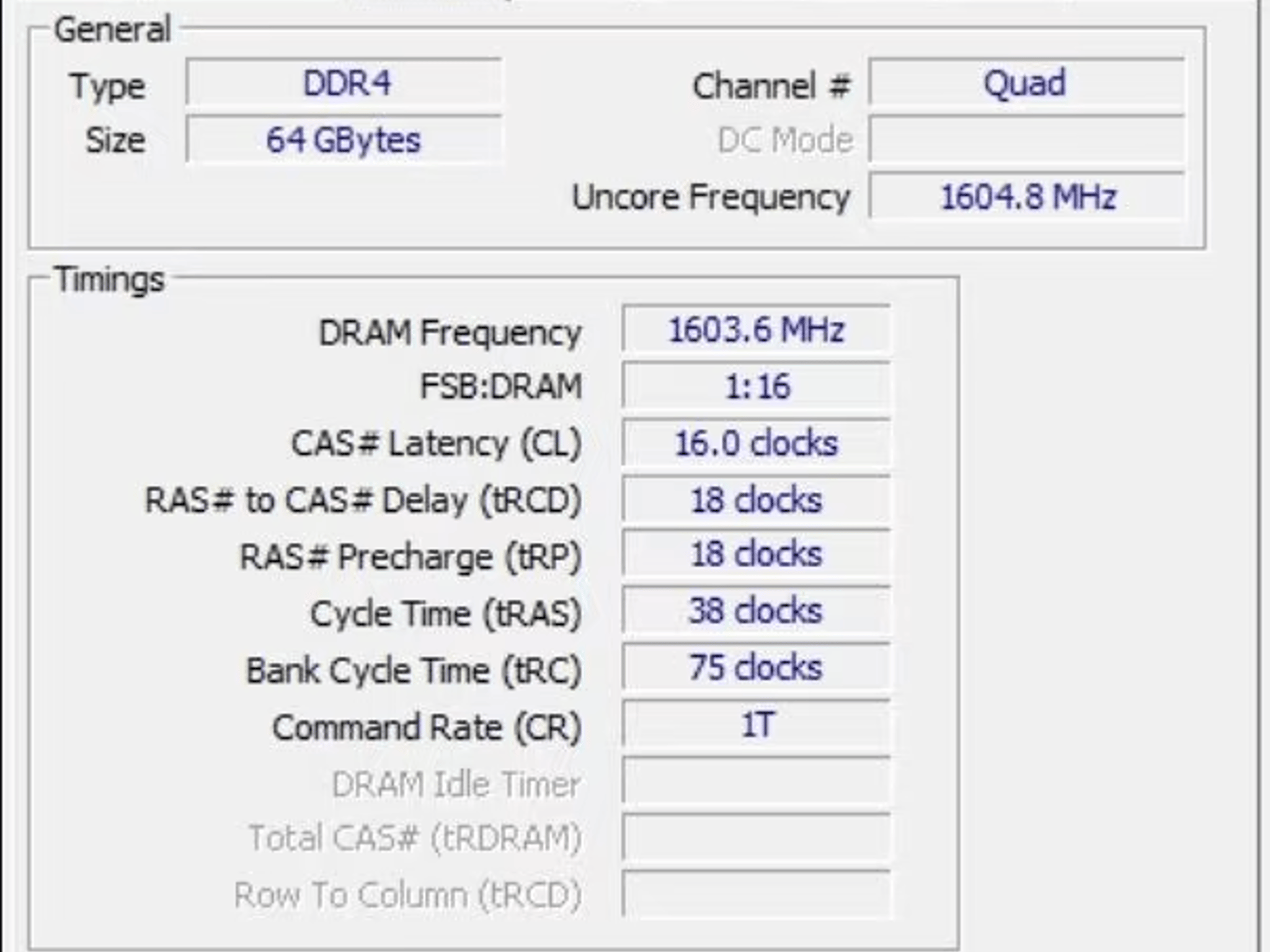Click the DRAM Frequency 1603.6 MHz value
Screen dimensions: 1270x952
[x=757, y=329]
